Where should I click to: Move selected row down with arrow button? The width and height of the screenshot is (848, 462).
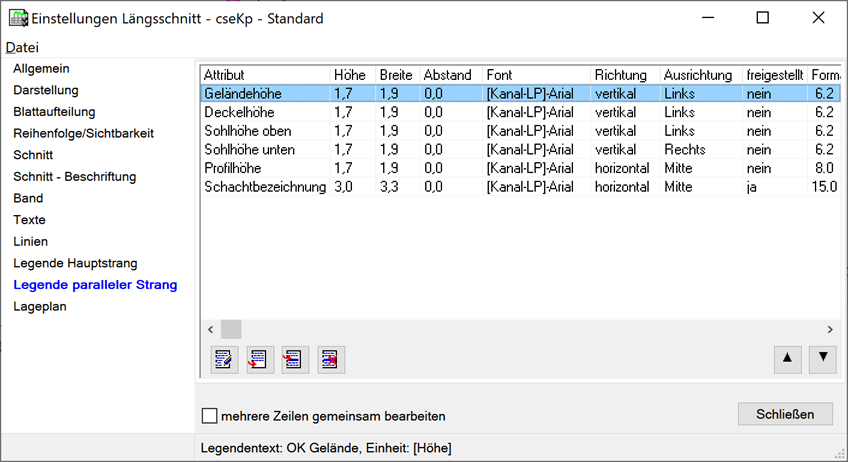pyautogui.click(x=822, y=358)
